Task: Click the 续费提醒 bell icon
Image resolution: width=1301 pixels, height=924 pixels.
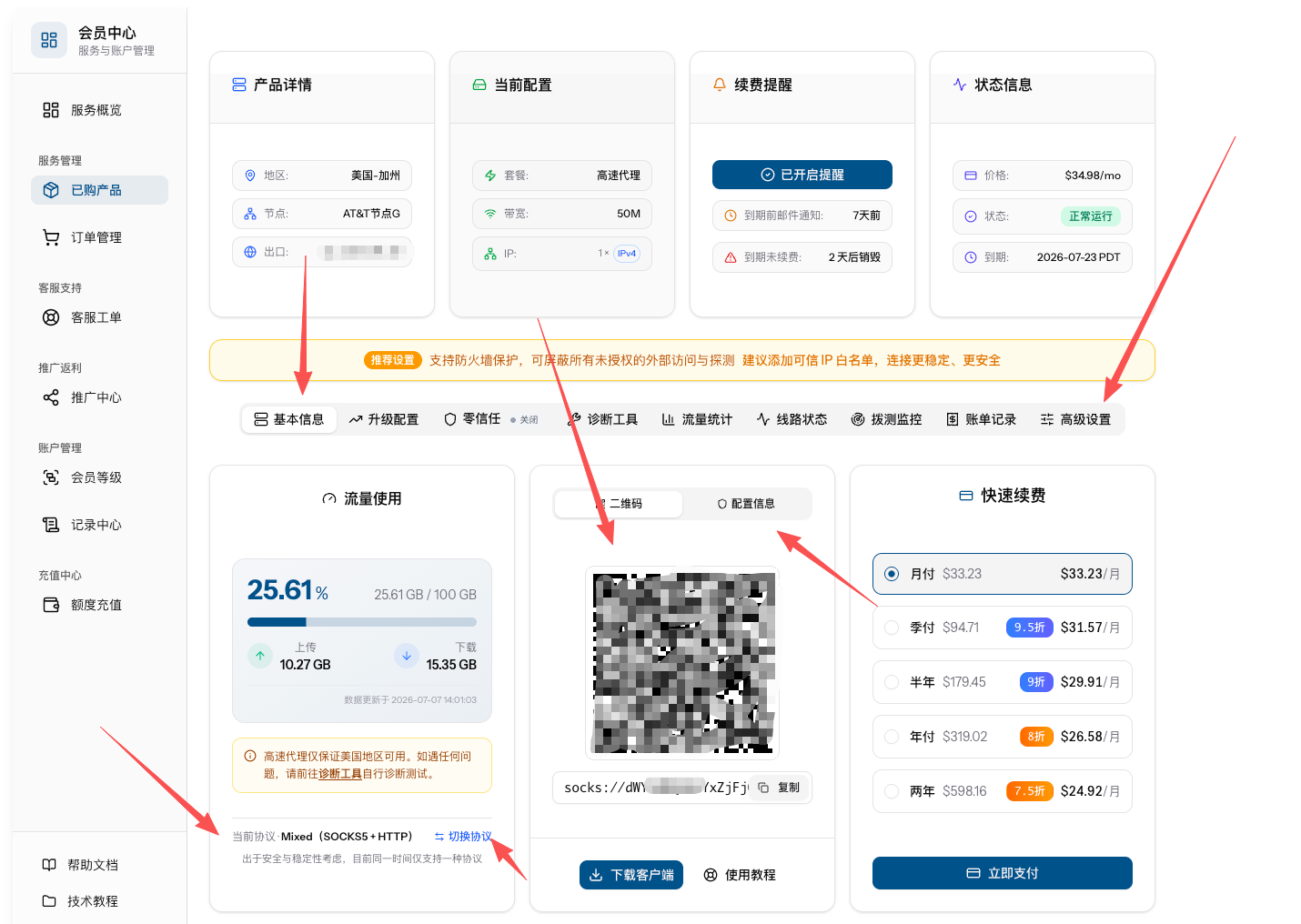Action: (x=720, y=85)
